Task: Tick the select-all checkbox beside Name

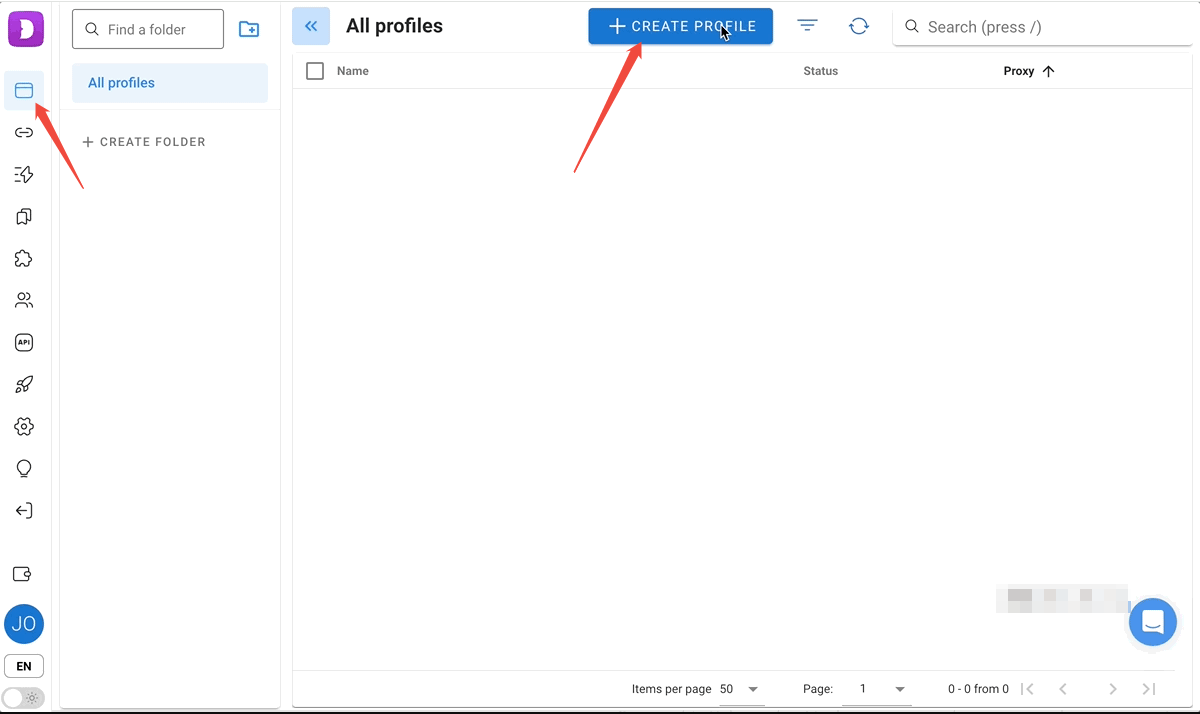Action: point(315,71)
